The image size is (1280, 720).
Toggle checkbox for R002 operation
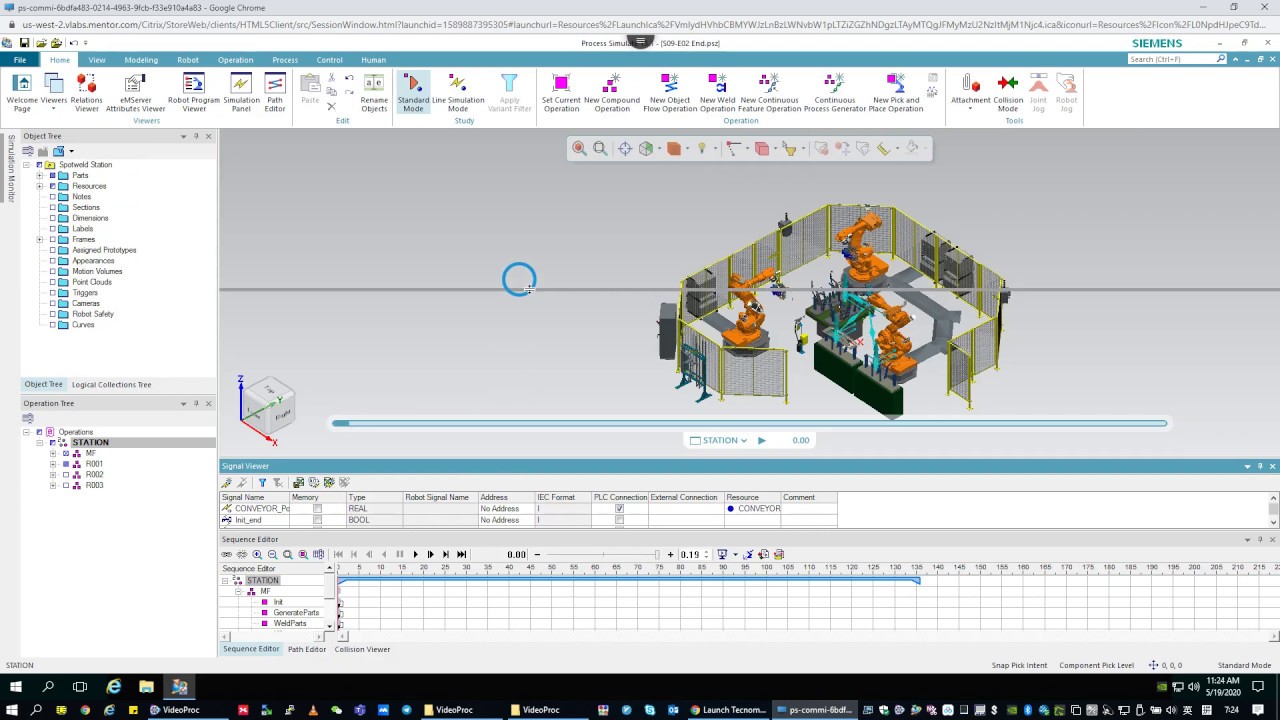click(x=66, y=475)
